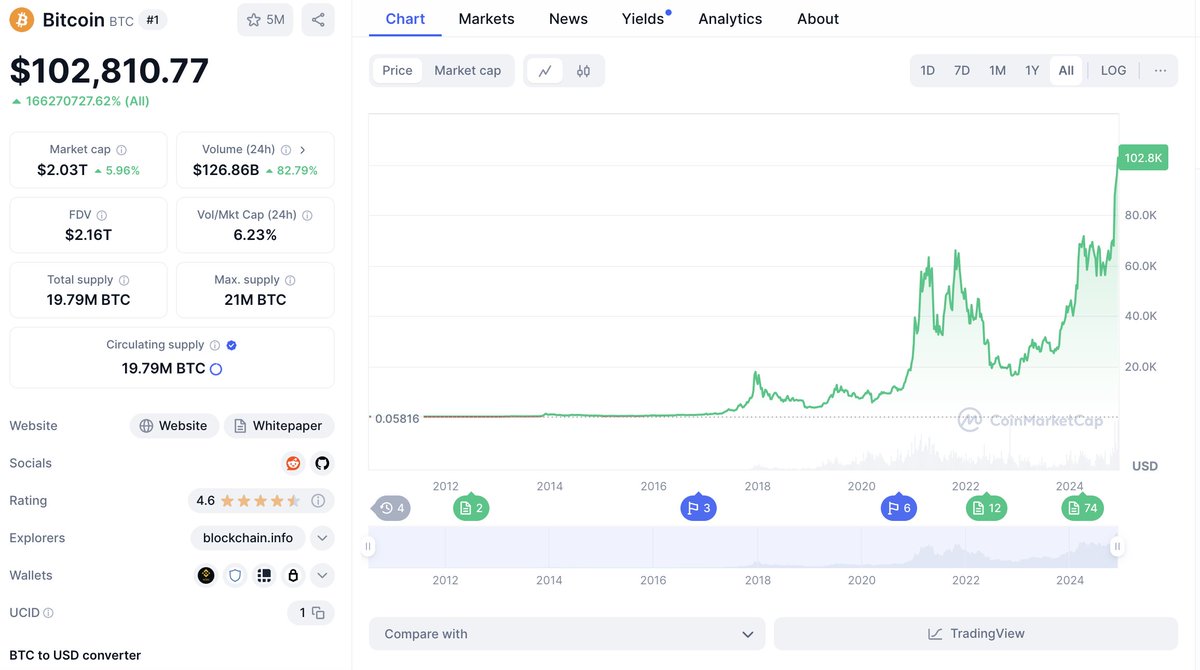Viewport: 1200px width, 670px height.
Task: Open the News tab
Action: (x=568, y=19)
